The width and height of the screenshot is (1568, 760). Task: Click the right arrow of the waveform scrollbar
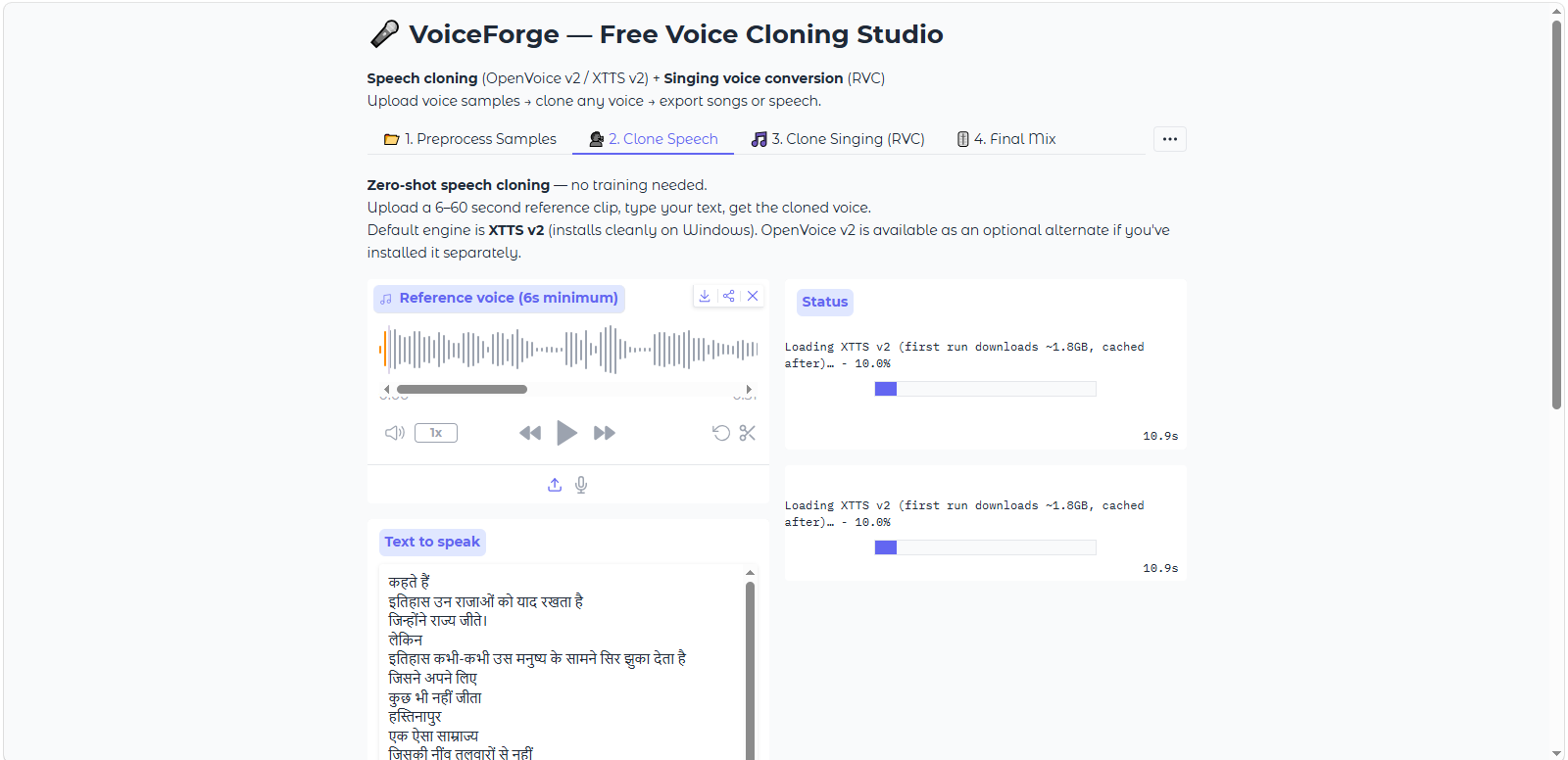[750, 389]
